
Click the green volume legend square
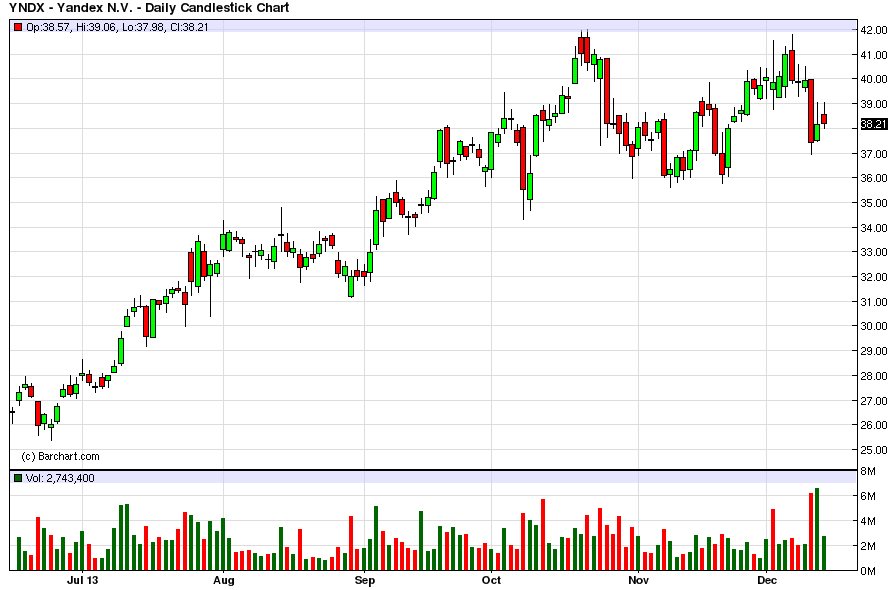point(18,478)
